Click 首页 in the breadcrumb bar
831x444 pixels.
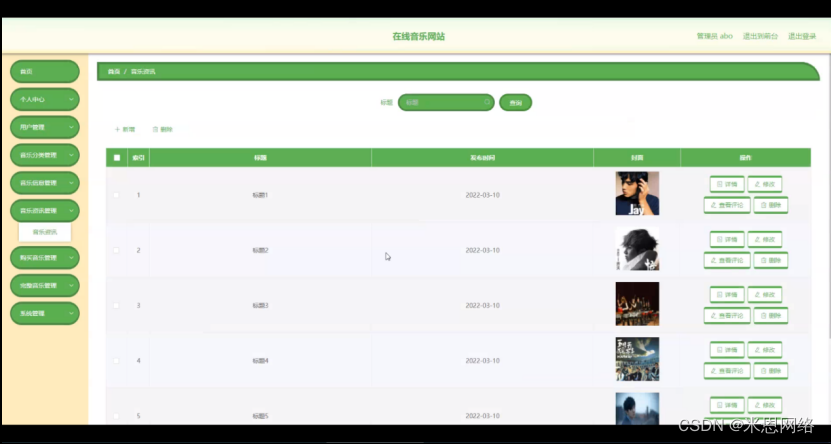(113, 72)
